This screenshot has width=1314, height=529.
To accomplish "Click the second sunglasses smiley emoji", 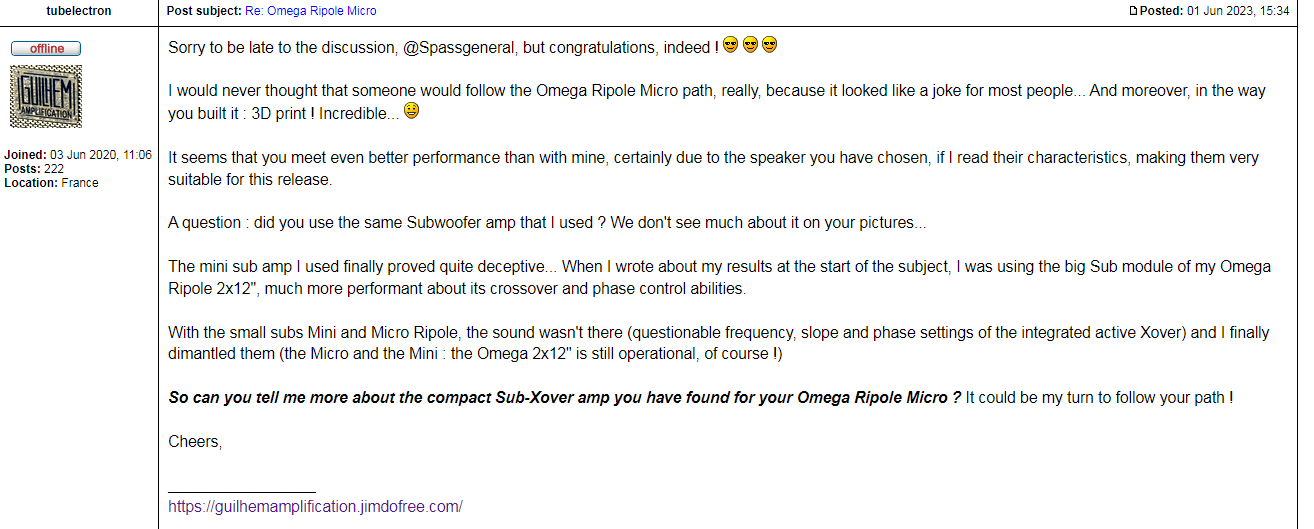I will coord(750,45).
